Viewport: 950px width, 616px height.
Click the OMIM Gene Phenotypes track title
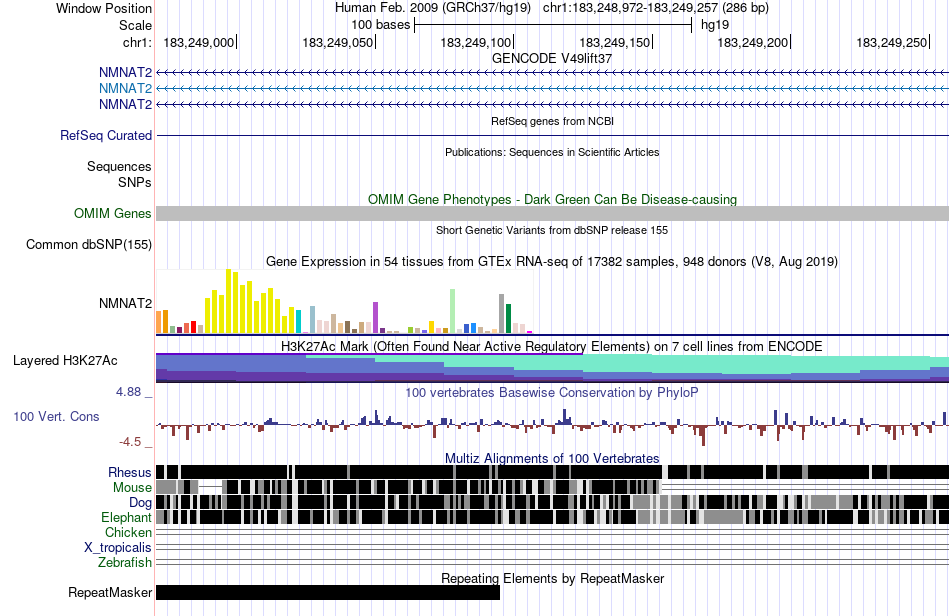point(552,199)
